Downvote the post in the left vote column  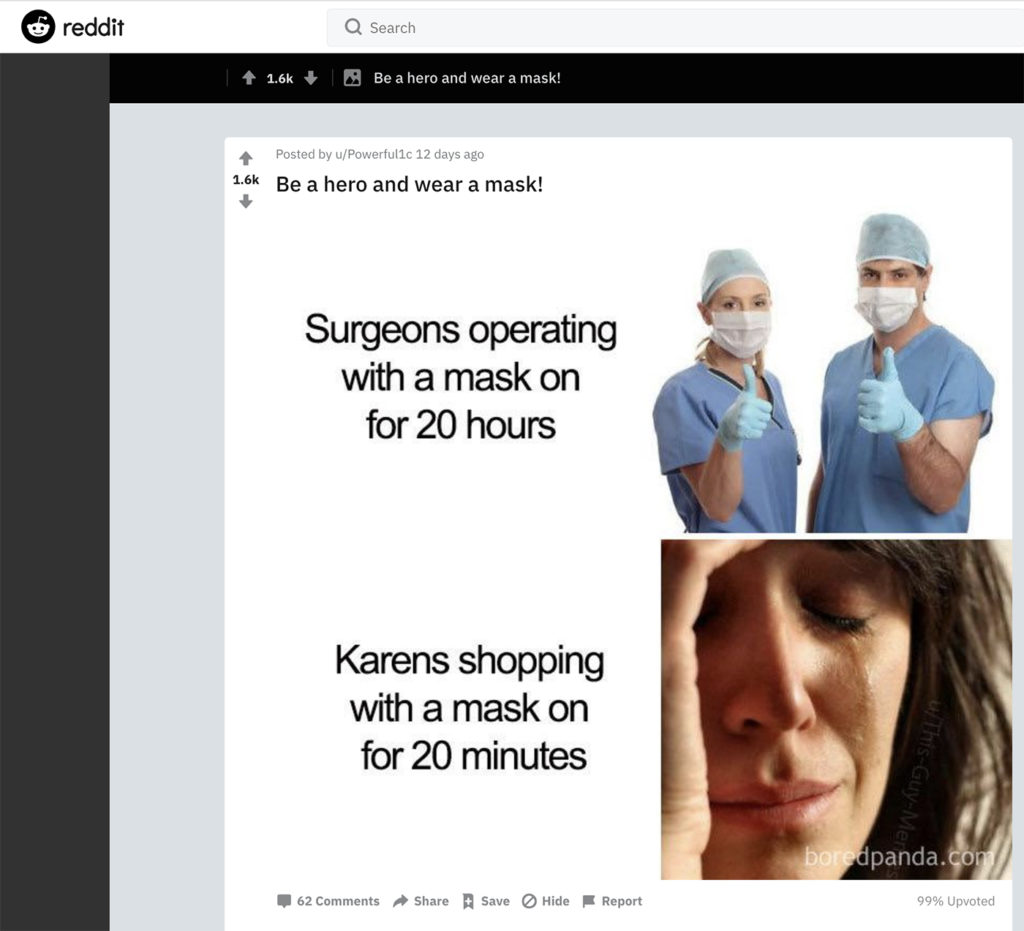click(246, 201)
